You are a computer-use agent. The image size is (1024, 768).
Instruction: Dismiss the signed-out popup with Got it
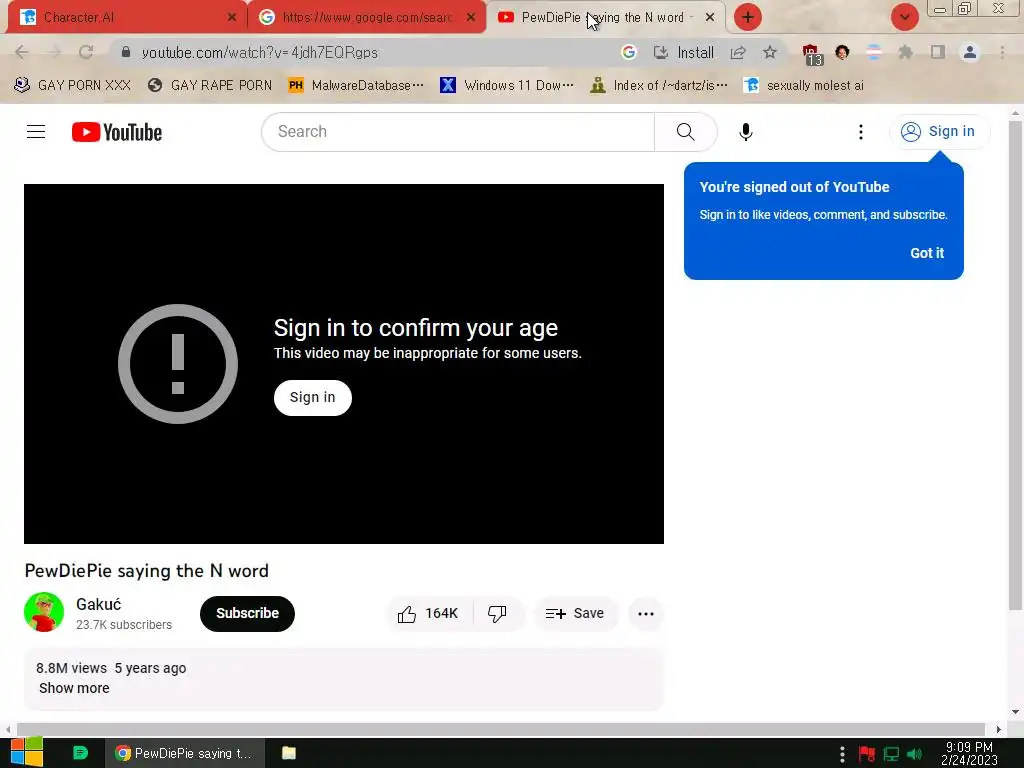[927, 253]
